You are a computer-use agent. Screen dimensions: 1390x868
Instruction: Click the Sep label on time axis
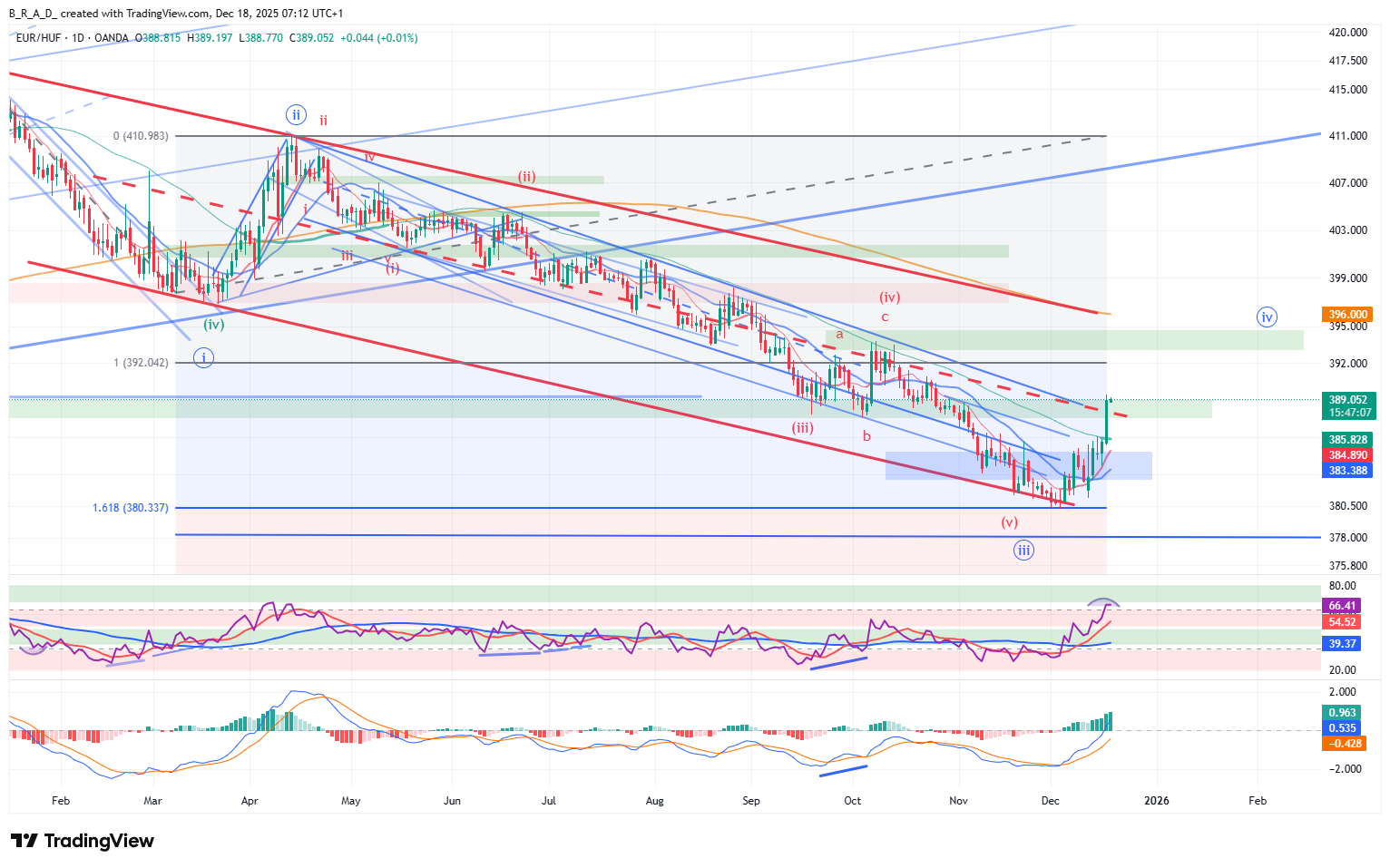[x=750, y=801]
